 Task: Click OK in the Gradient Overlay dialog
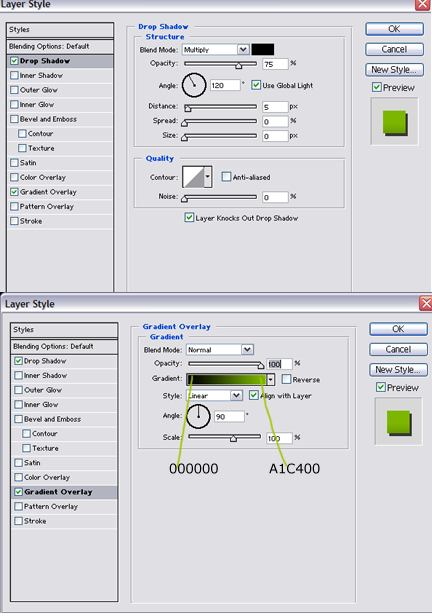(398, 329)
